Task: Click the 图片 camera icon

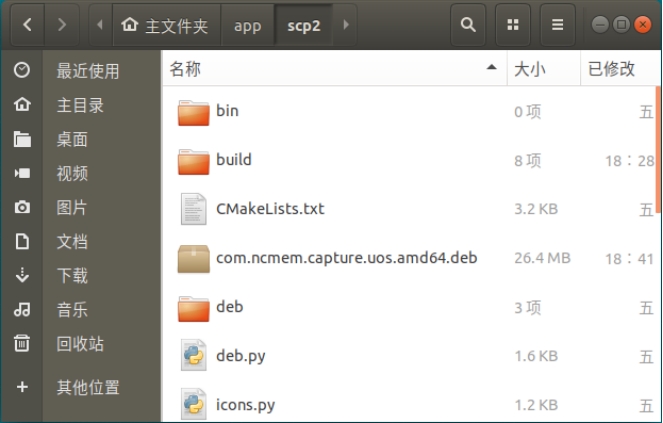Action: click(22, 207)
